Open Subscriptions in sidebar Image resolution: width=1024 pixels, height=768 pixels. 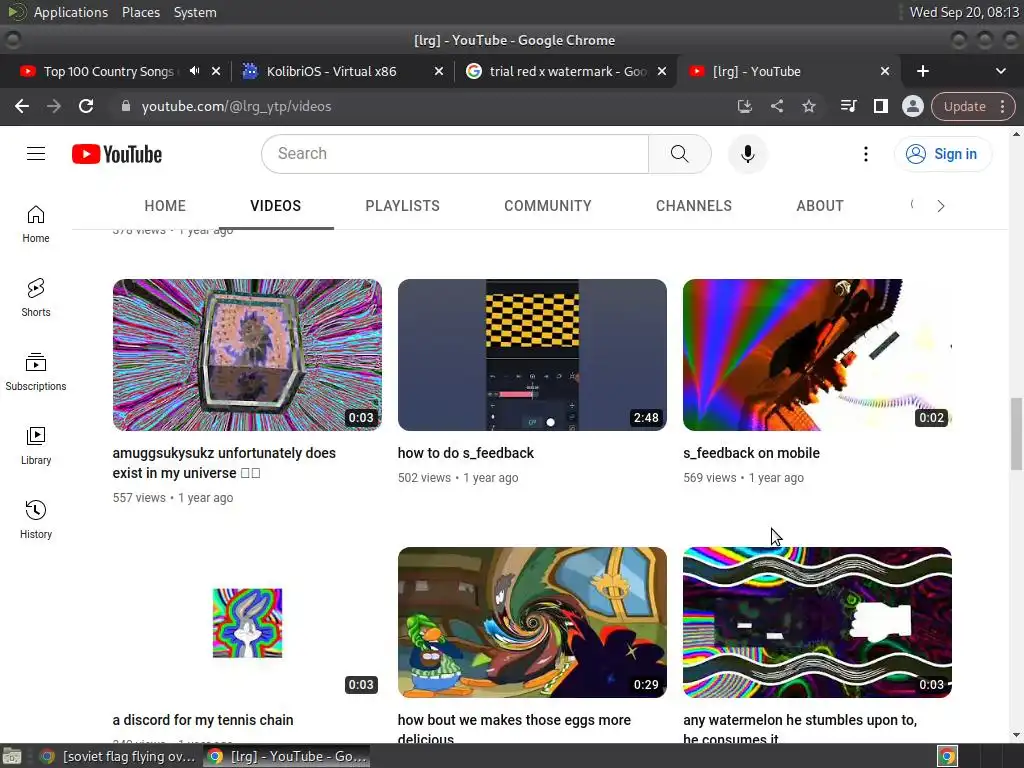click(36, 372)
